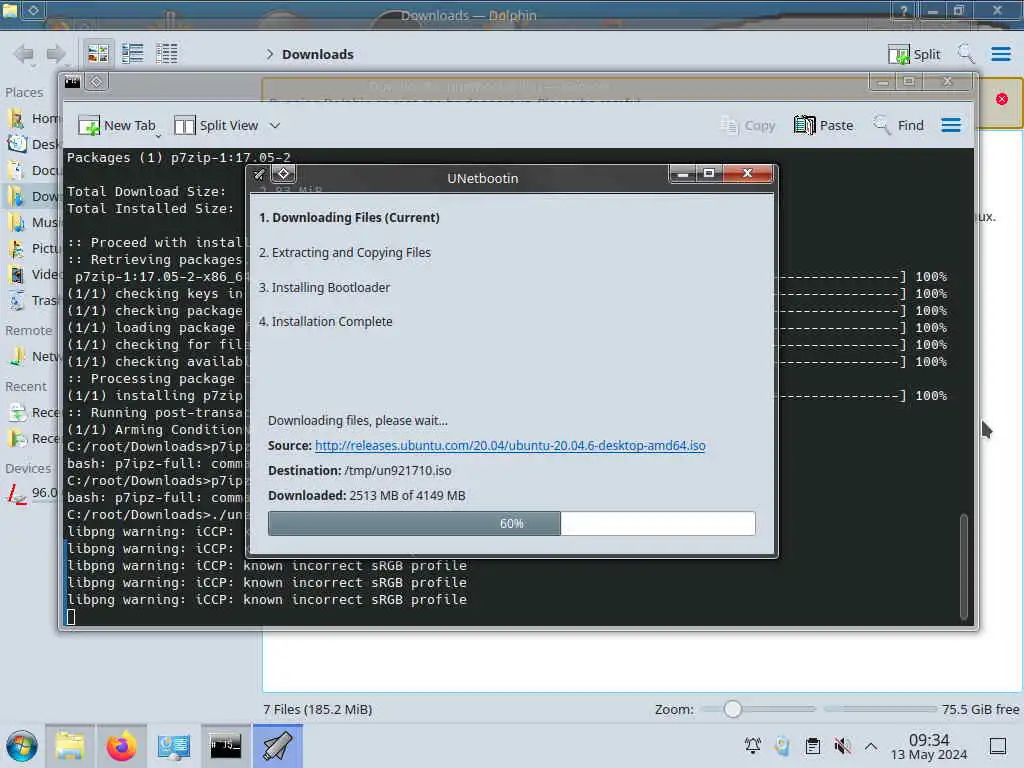Click the Destination /tmp/un921710.iso text
Image resolution: width=1024 pixels, height=768 pixels.
click(360, 471)
